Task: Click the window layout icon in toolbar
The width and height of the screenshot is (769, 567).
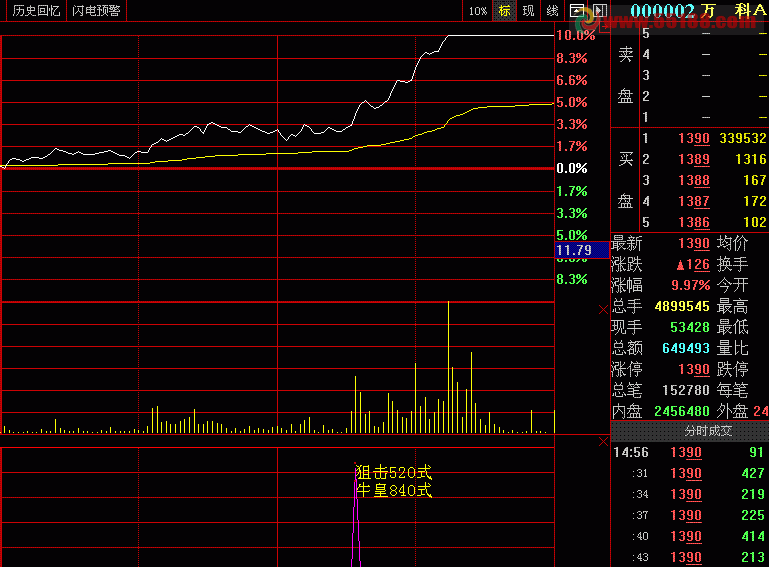Action: pyautogui.click(x=576, y=11)
